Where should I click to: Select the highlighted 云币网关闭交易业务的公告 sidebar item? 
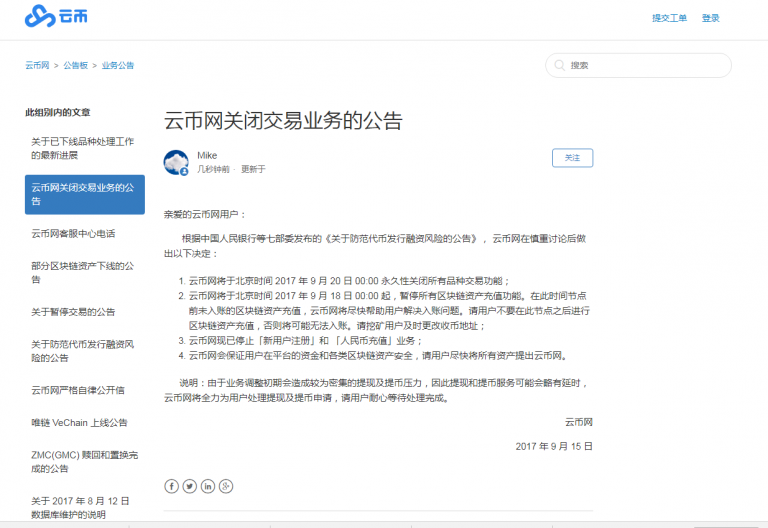(x=84, y=194)
